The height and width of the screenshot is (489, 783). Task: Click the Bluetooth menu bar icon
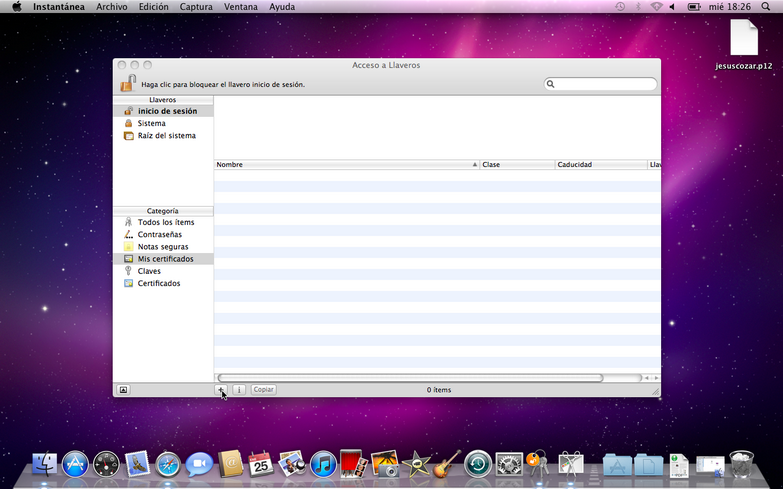638,6
